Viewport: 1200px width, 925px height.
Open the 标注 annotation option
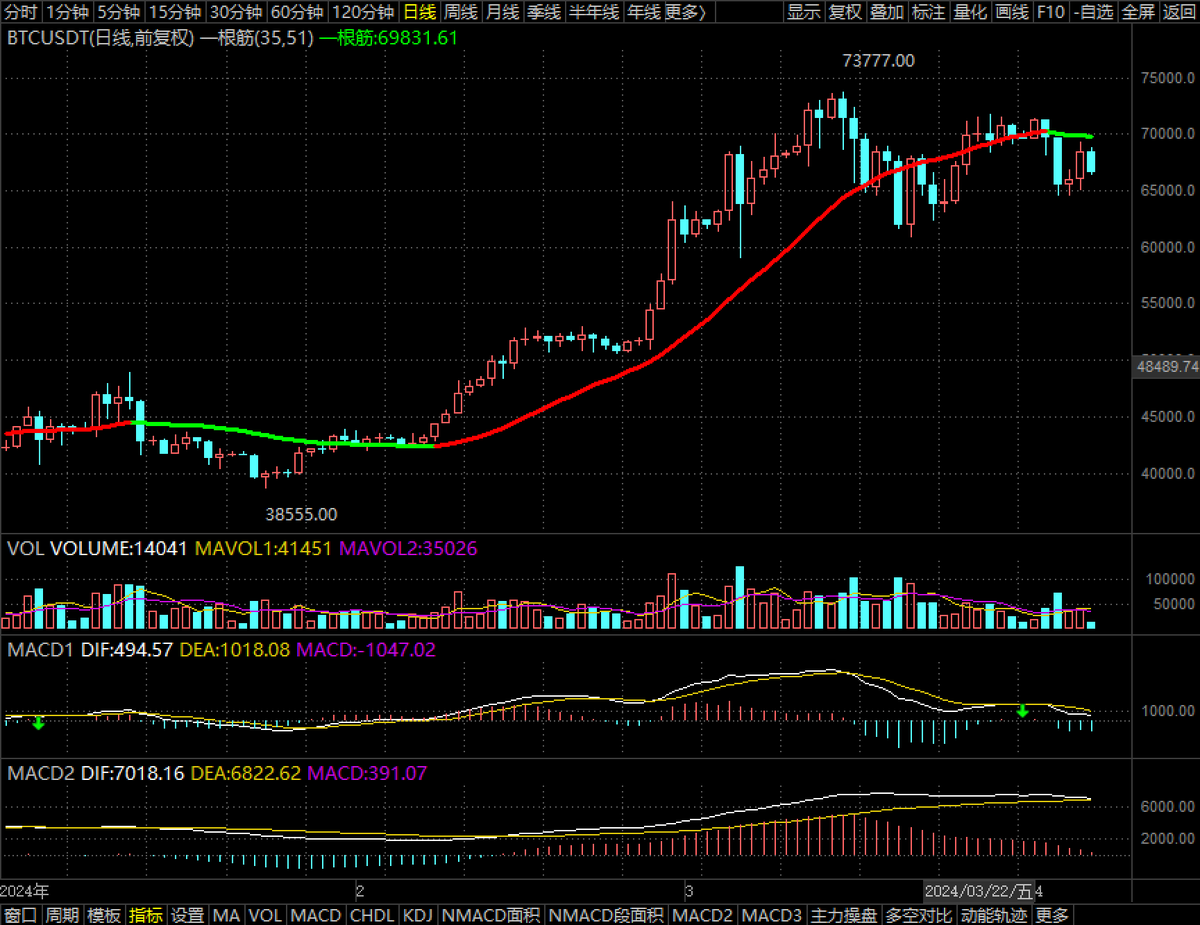(x=929, y=12)
